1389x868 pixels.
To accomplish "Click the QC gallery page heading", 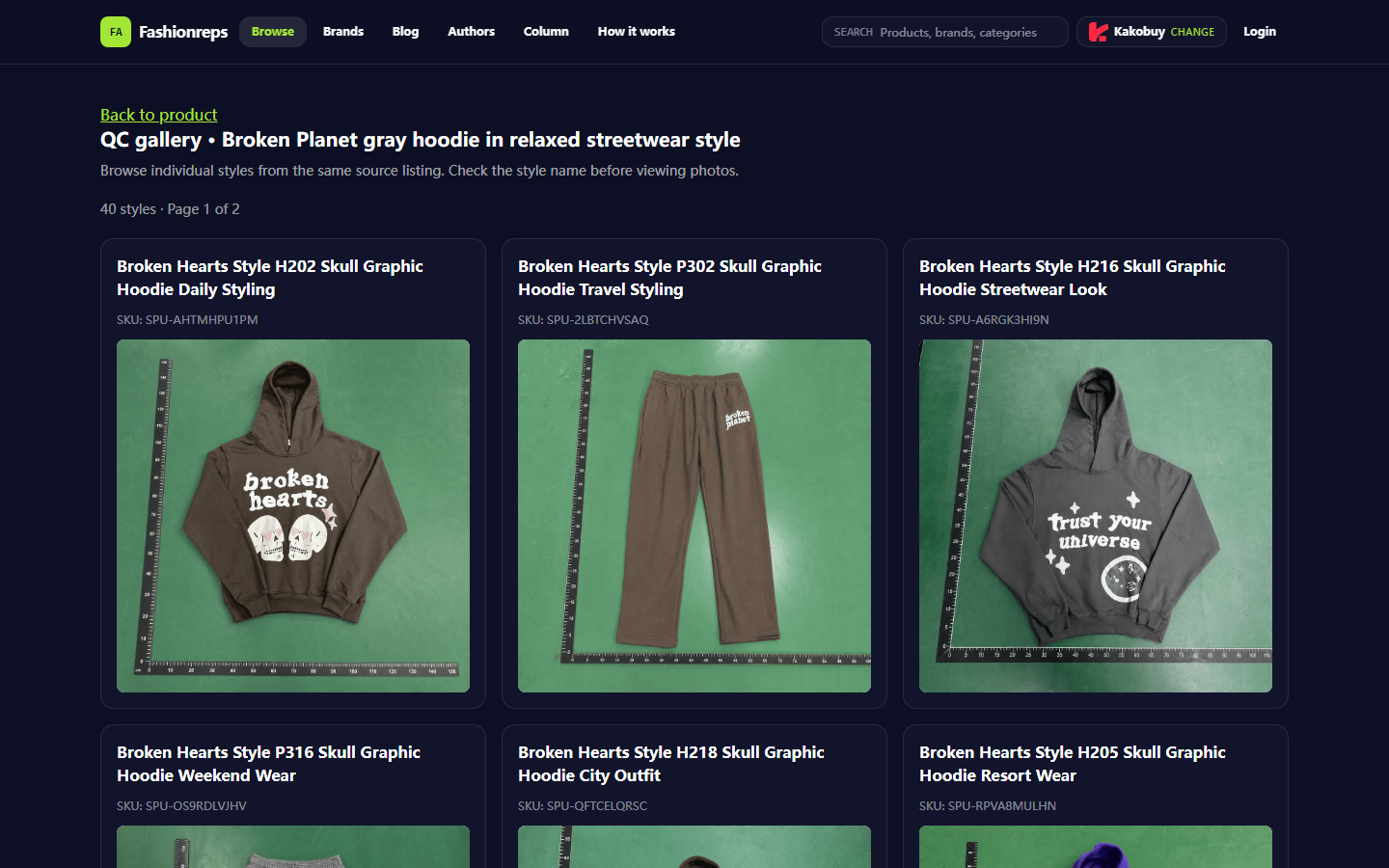I will [421, 140].
